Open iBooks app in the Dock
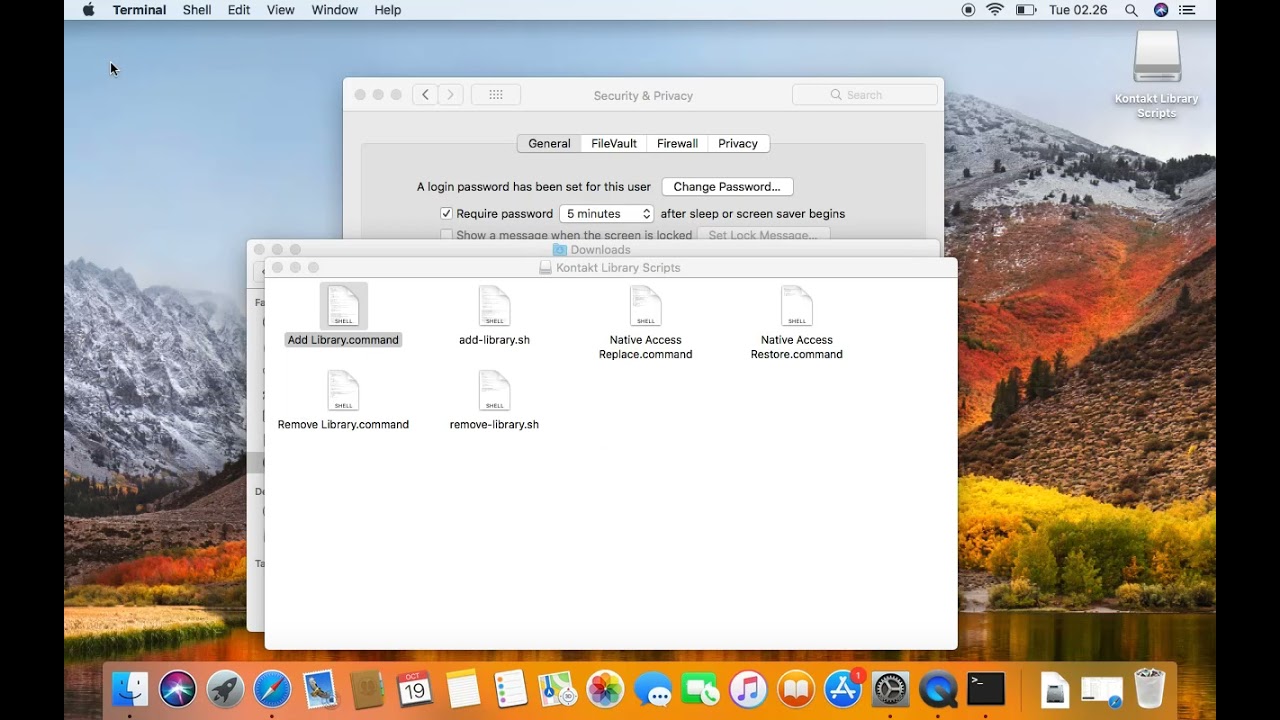The image size is (1280, 720). coord(795,689)
